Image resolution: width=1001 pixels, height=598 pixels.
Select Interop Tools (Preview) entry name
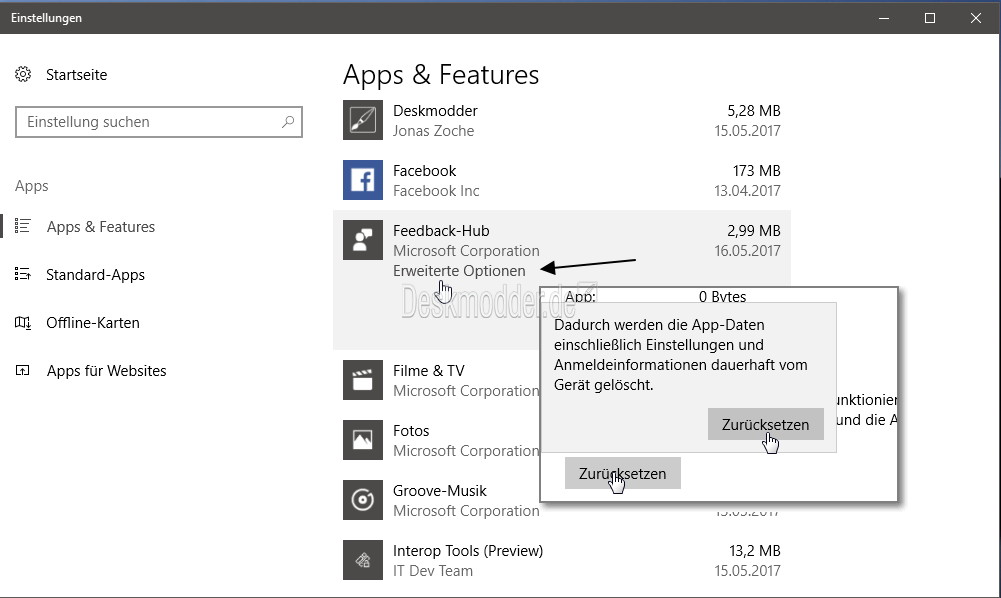pos(468,550)
